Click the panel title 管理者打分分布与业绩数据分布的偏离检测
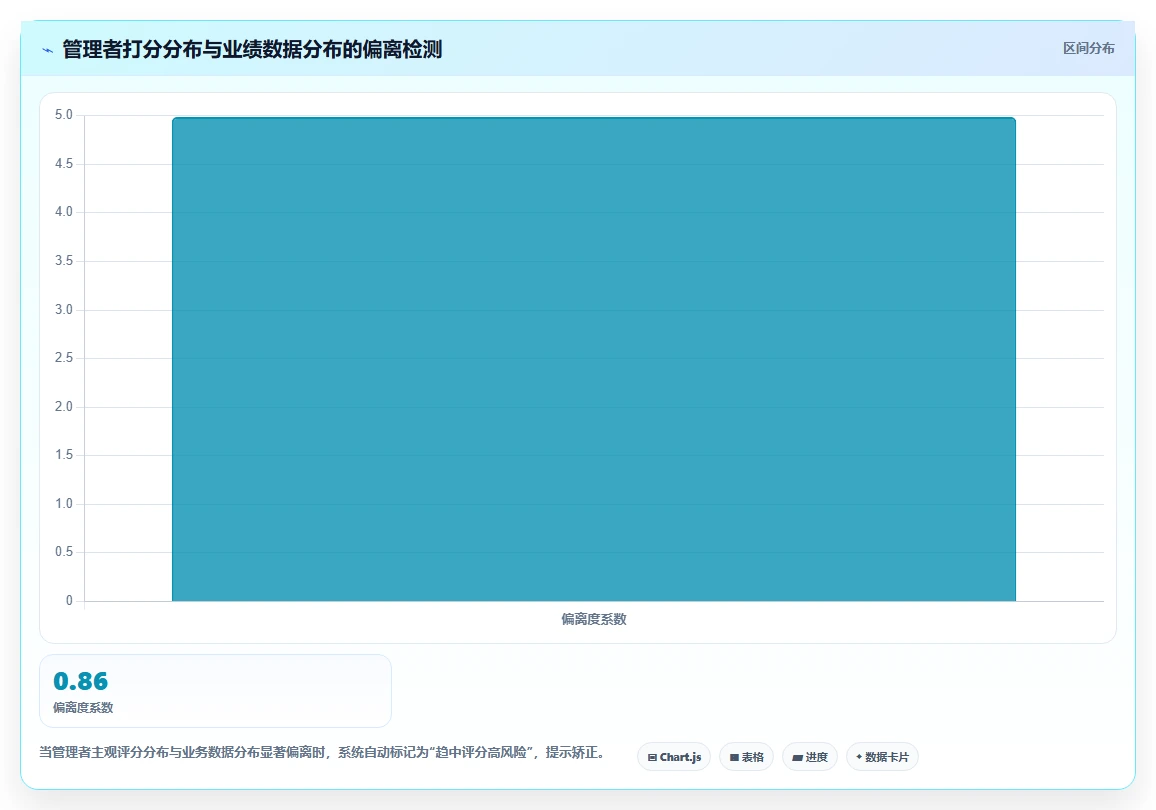The image size is (1156, 810). pyautogui.click(x=252, y=49)
